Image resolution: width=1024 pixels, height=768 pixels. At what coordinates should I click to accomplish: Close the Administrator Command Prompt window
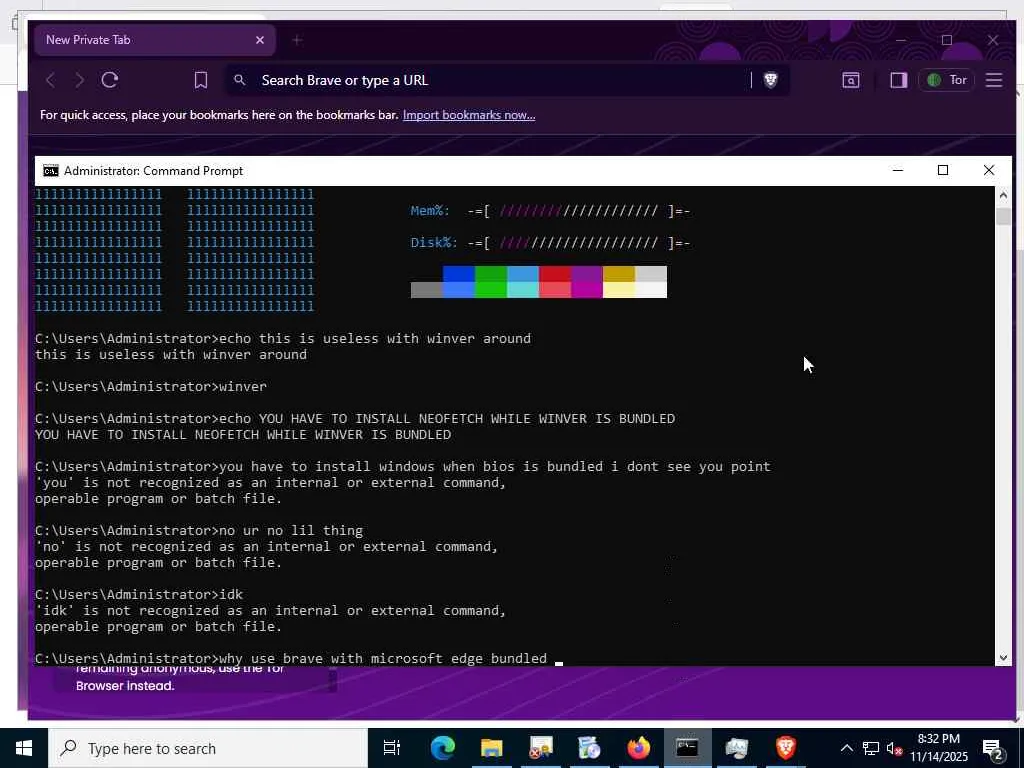[989, 170]
